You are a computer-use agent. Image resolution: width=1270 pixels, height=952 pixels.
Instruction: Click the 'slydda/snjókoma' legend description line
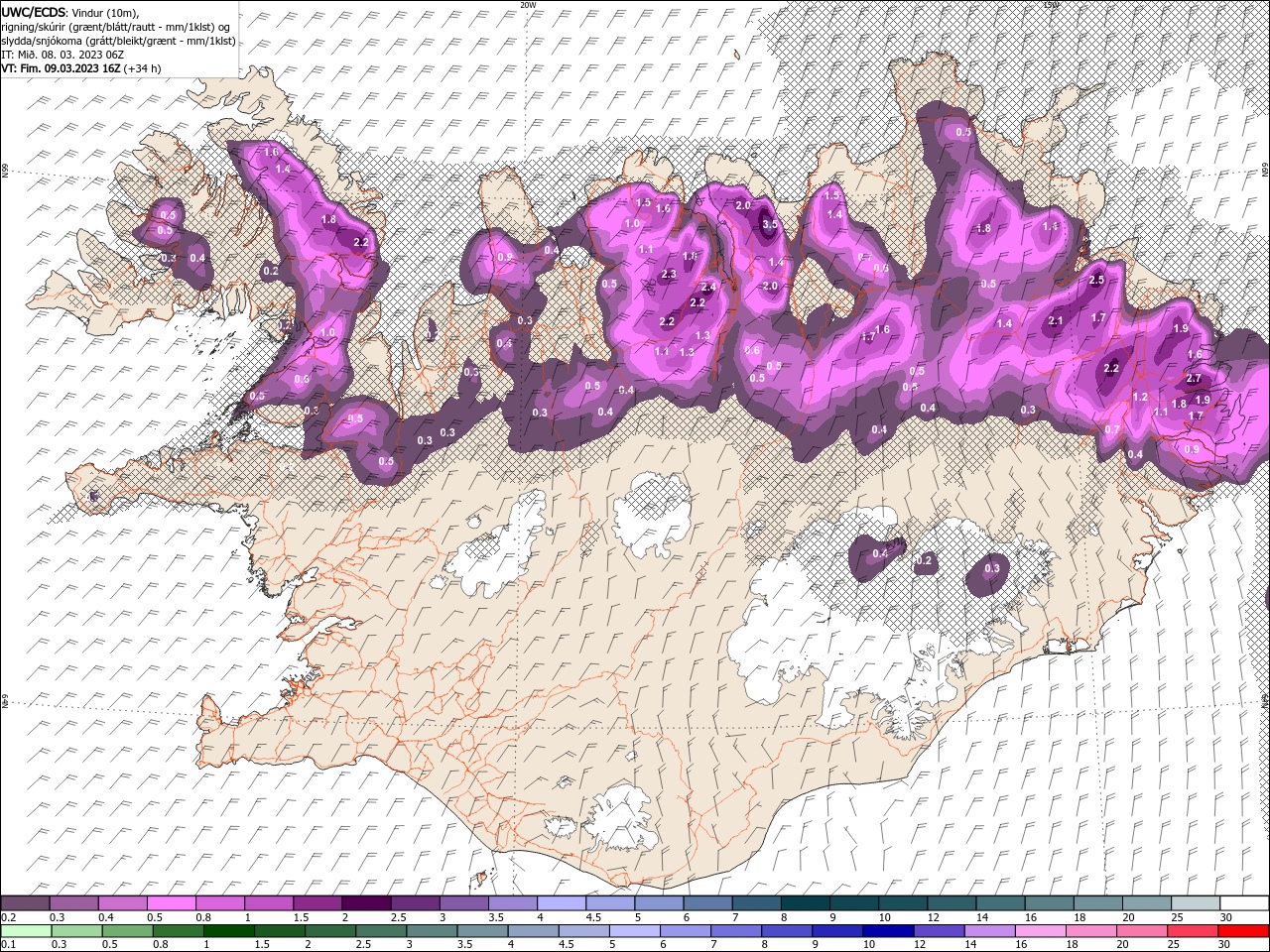119,41
